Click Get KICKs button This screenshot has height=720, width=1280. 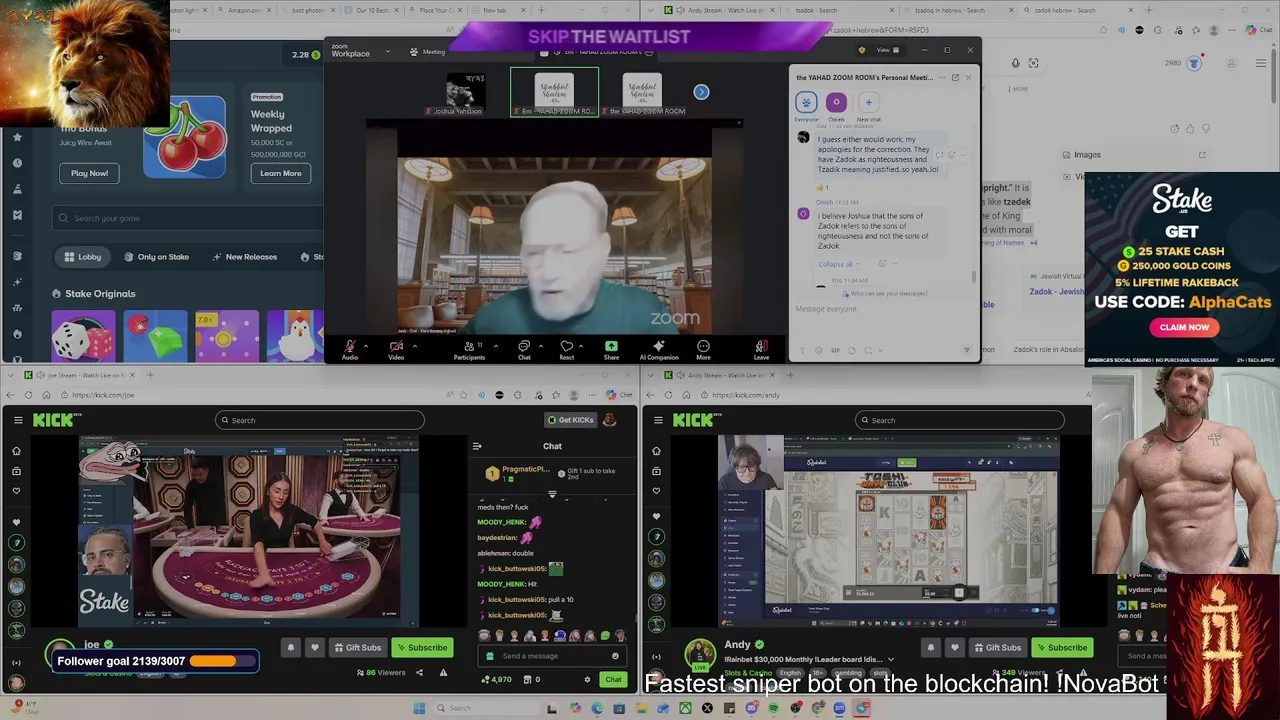570,420
